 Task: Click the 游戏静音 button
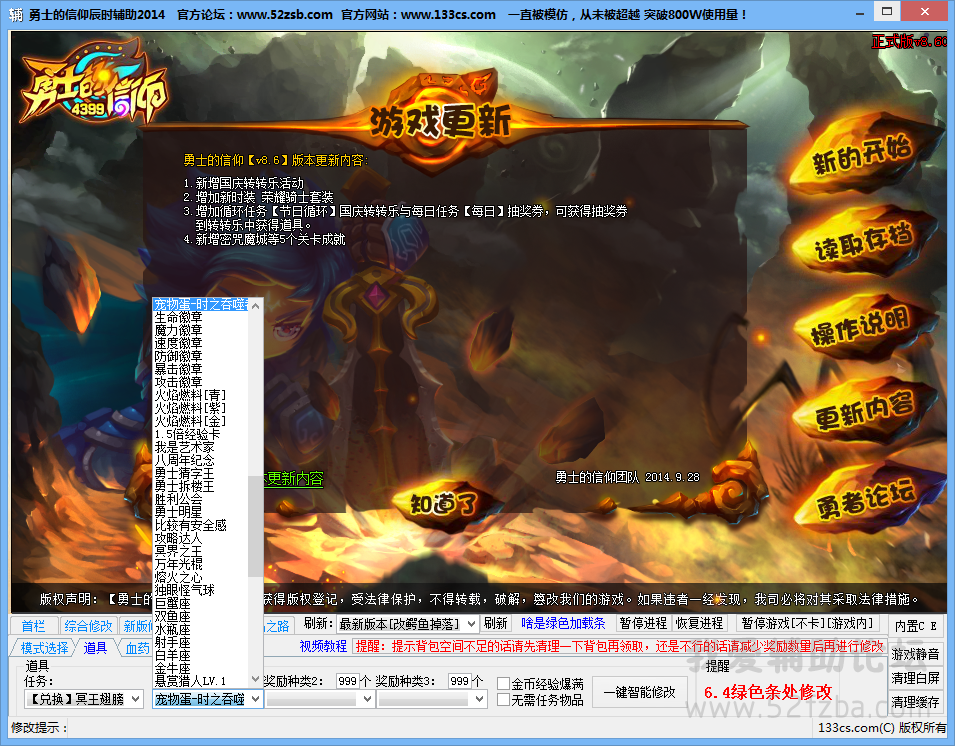(915, 655)
